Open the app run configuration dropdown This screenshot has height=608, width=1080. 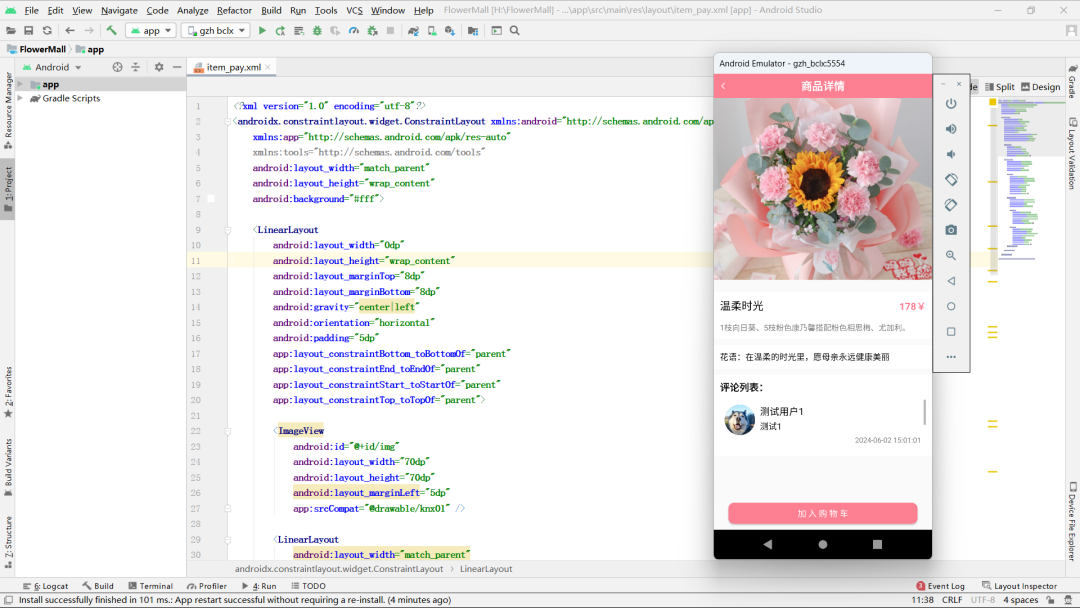tap(151, 31)
